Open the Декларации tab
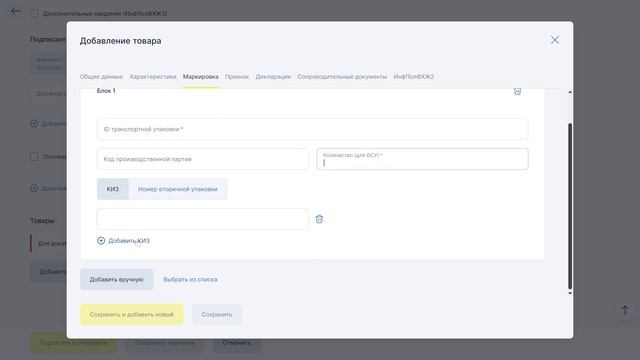 pyautogui.click(x=273, y=77)
